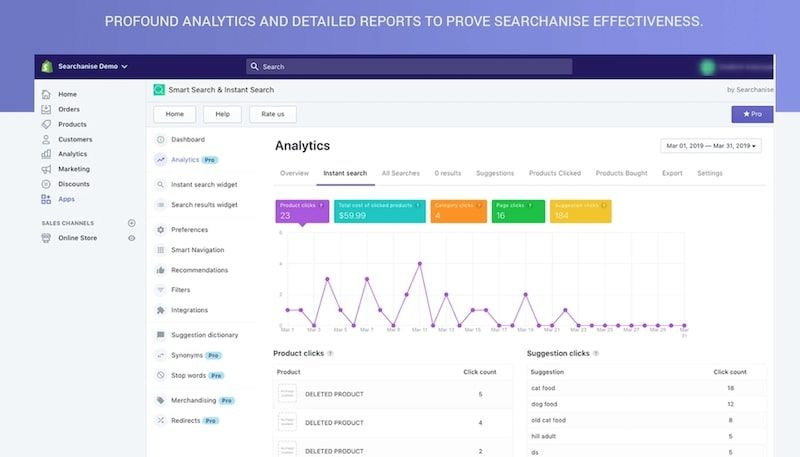The image size is (800, 457).
Task: Open the date range dropdown Mar 01–Mar 31
Action: pos(711,146)
